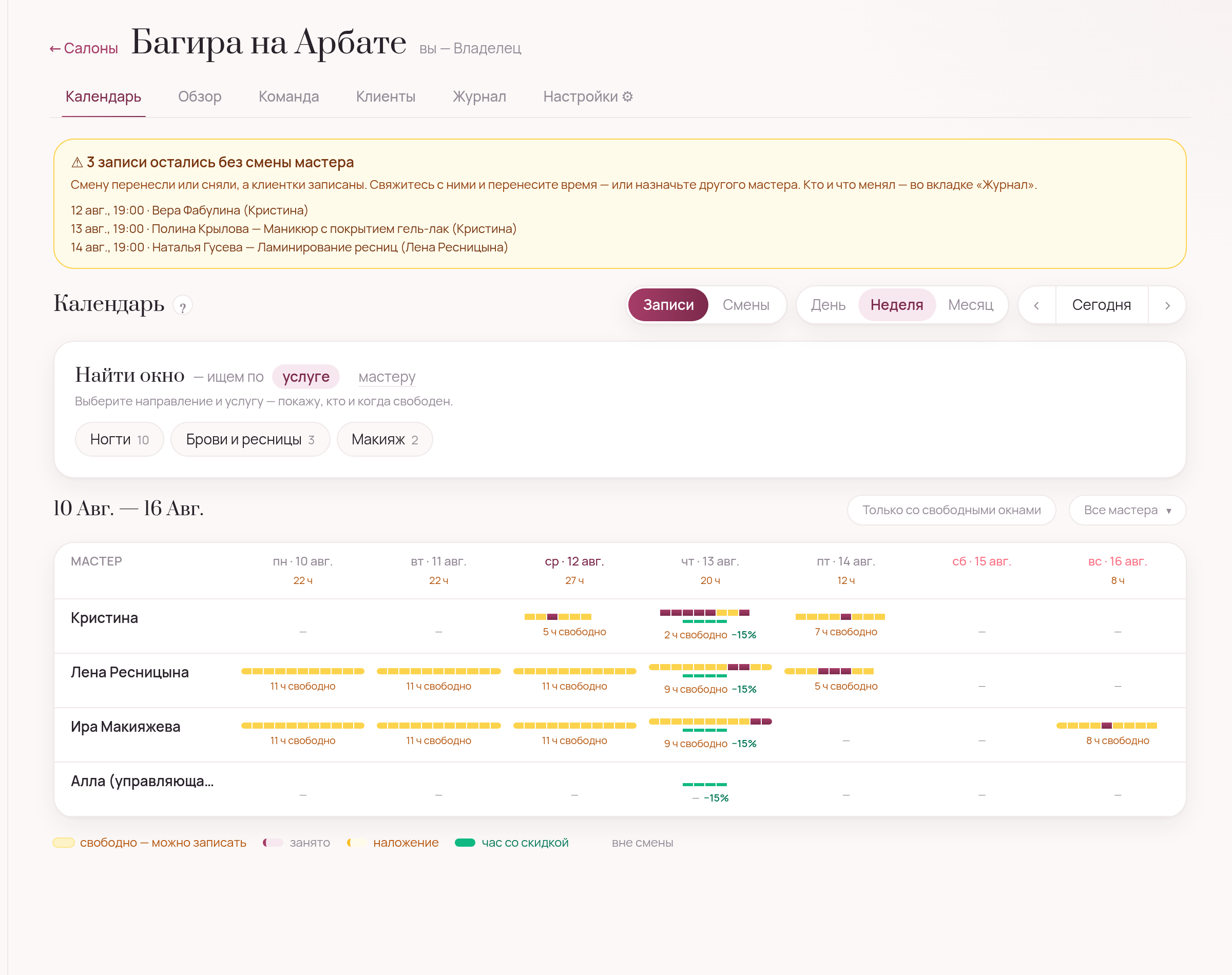The image size is (1232, 975).
Task: Open Настройки tab with gear icon
Action: (587, 96)
